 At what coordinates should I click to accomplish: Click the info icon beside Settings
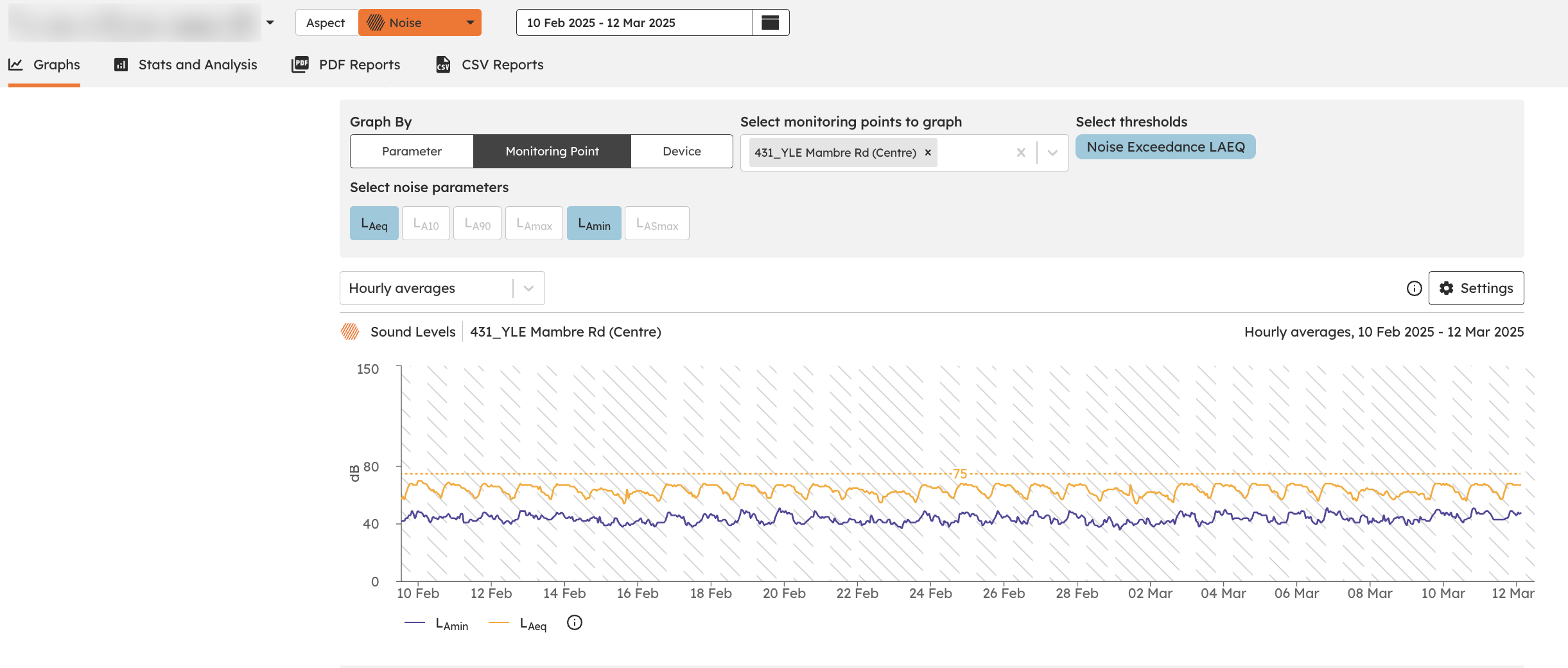pos(1414,288)
